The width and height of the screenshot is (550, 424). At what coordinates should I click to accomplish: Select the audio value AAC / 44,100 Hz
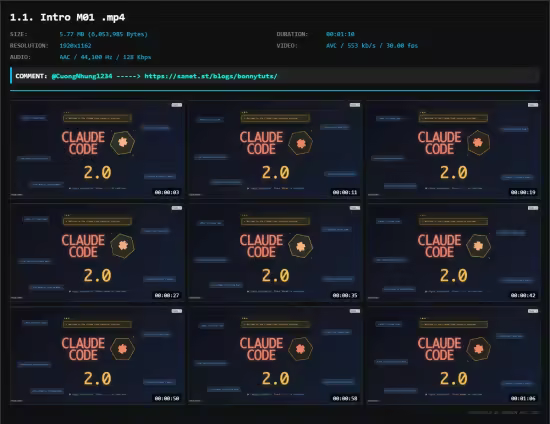(105, 57)
